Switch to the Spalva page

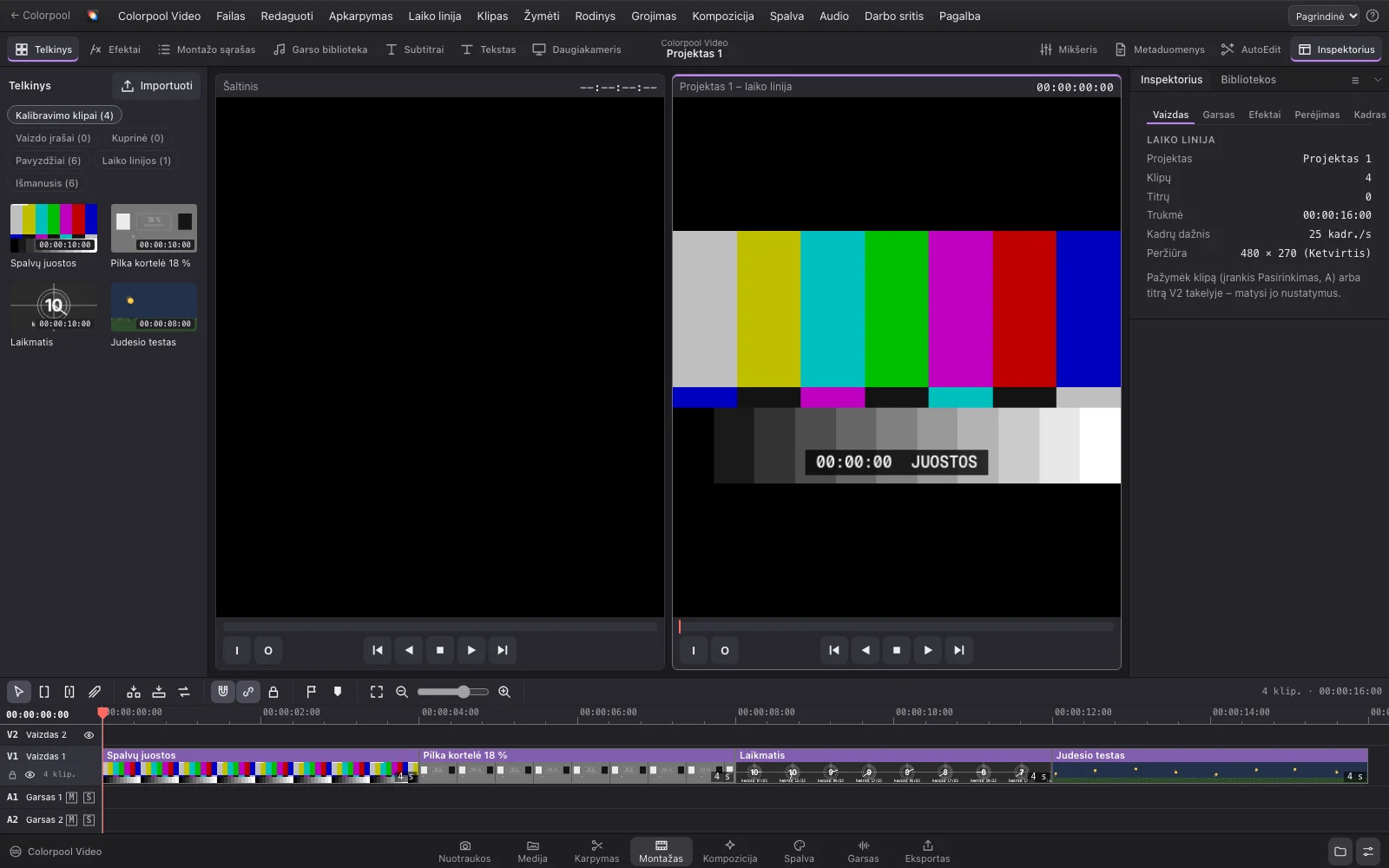[x=799, y=852]
